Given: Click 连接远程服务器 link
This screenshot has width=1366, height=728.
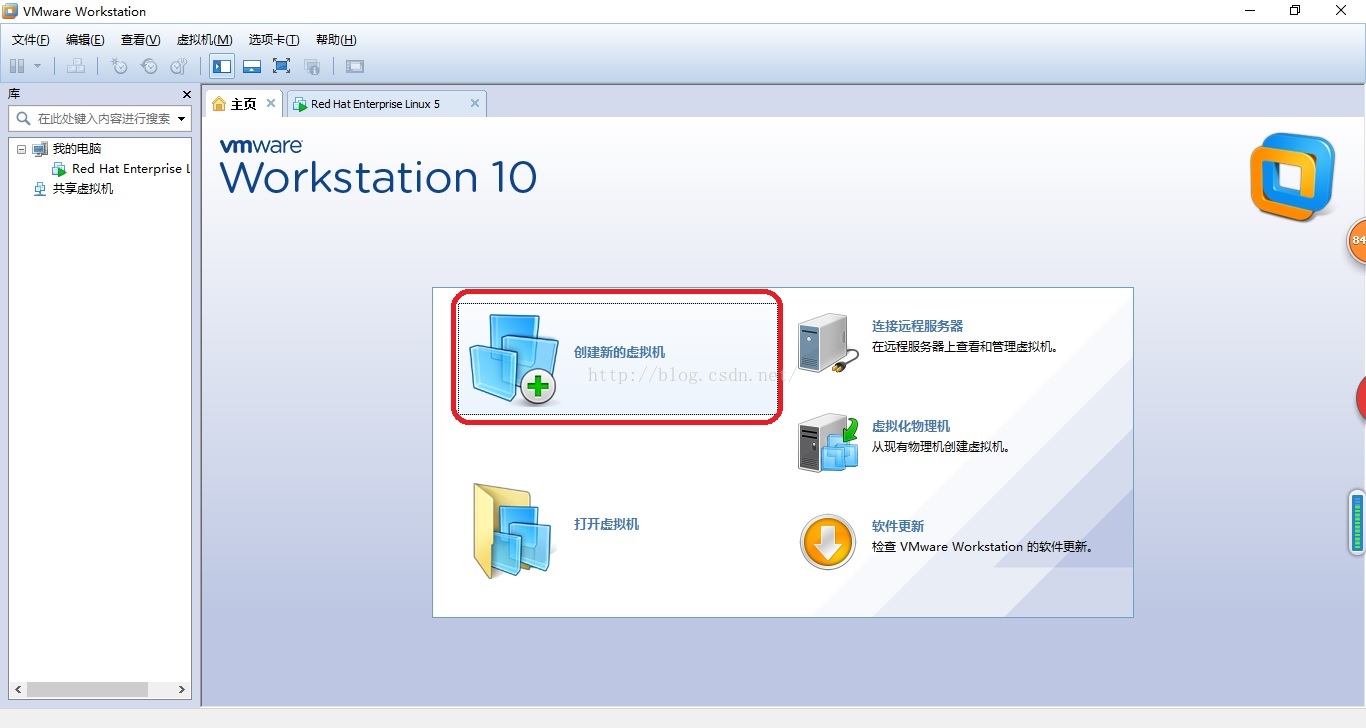Looking at the screenshot, I should [x=917, y=326].
